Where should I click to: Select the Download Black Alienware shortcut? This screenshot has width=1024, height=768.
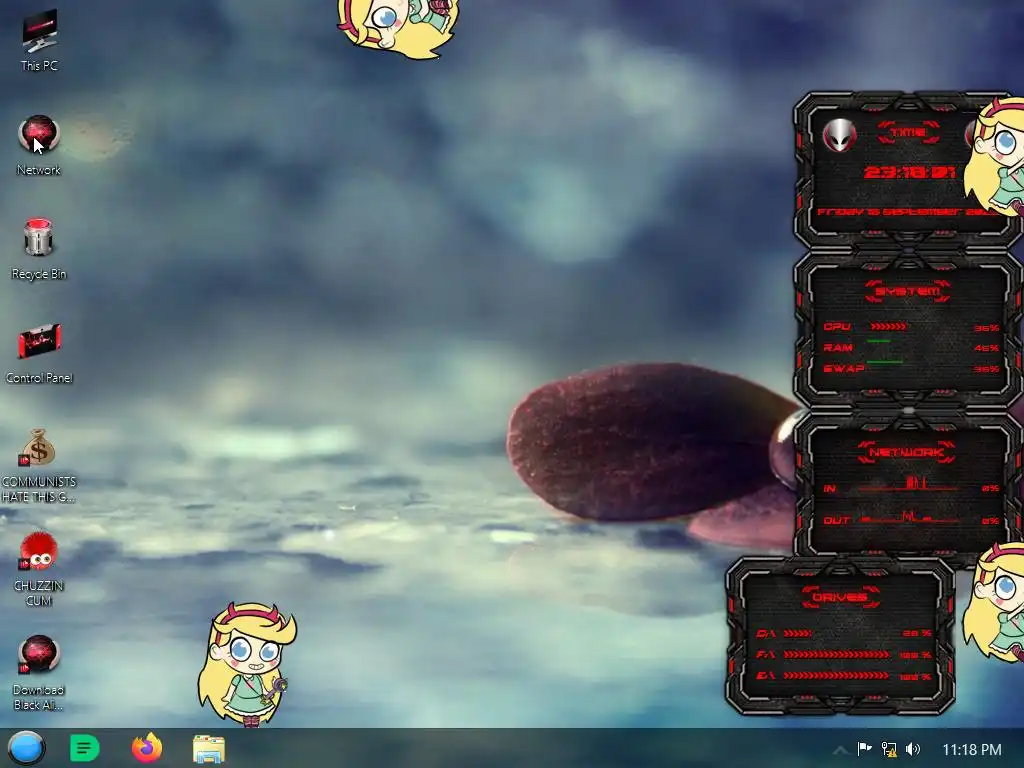coord(39,673)
